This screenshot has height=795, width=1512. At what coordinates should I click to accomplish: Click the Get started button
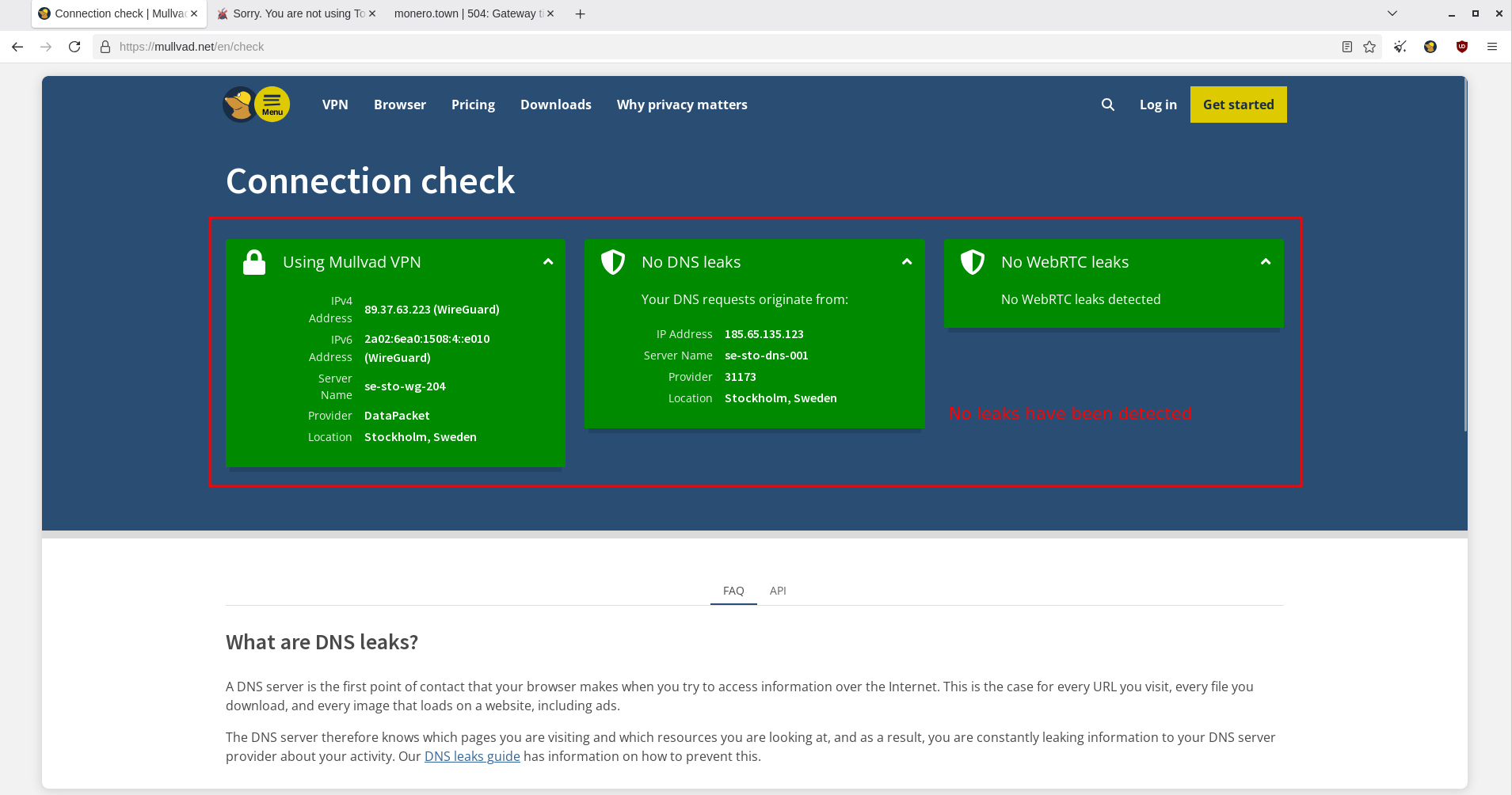[x=1238, y=105]
